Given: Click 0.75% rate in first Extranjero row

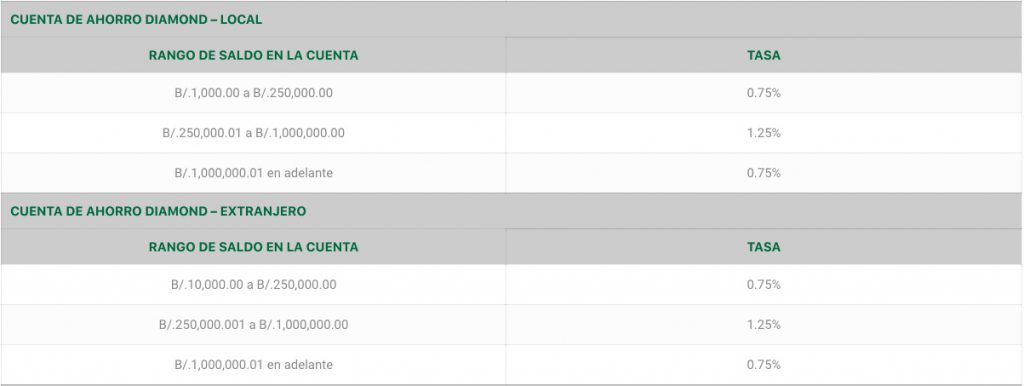Looking at the screenshot, I should point(763,285).
